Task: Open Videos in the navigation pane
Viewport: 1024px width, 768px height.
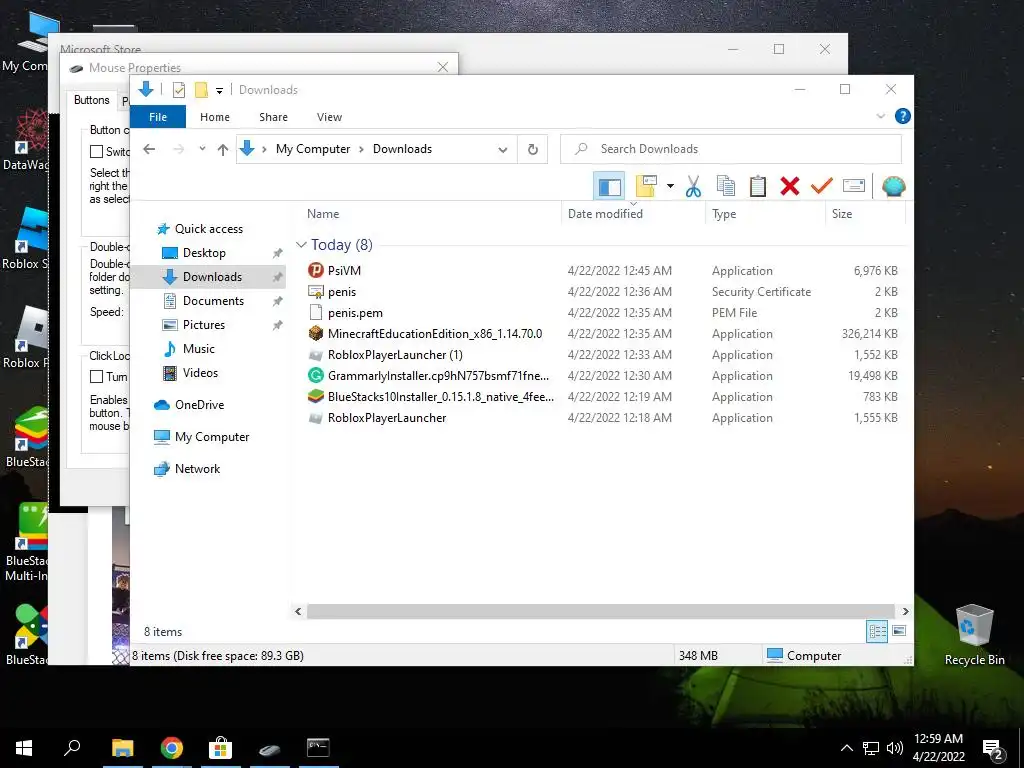Action: pyautogui.click(x=189, y=373)
